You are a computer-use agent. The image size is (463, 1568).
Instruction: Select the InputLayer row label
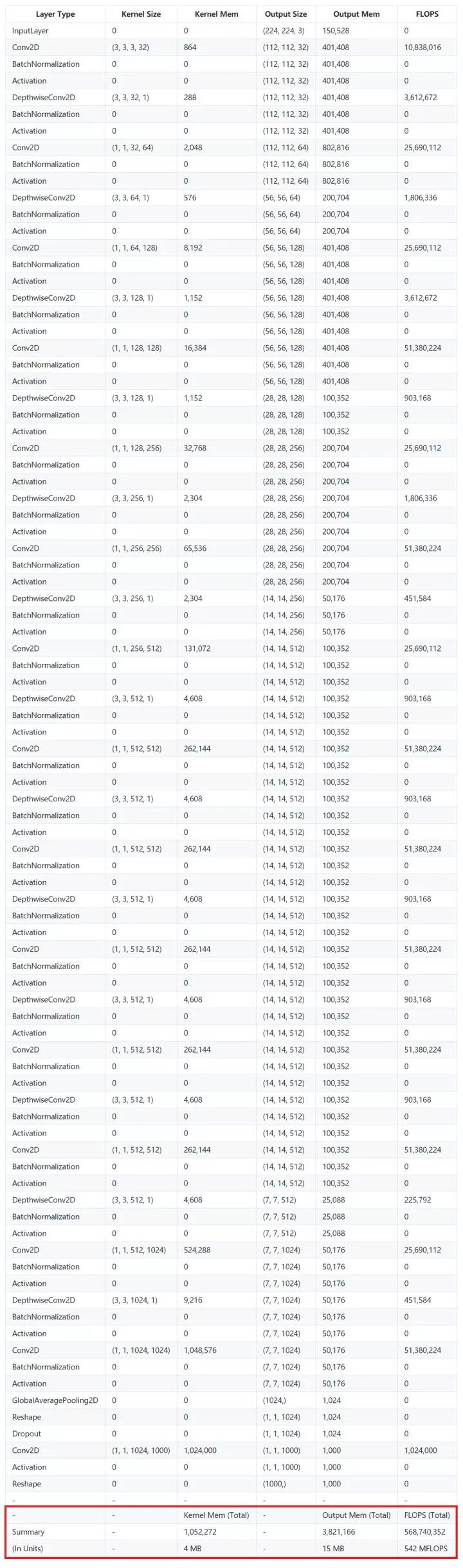click(30, 31)
